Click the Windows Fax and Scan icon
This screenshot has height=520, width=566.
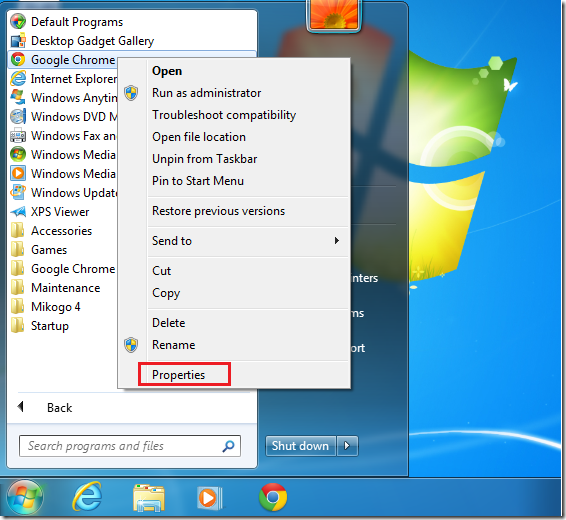(x=18, y=136)
